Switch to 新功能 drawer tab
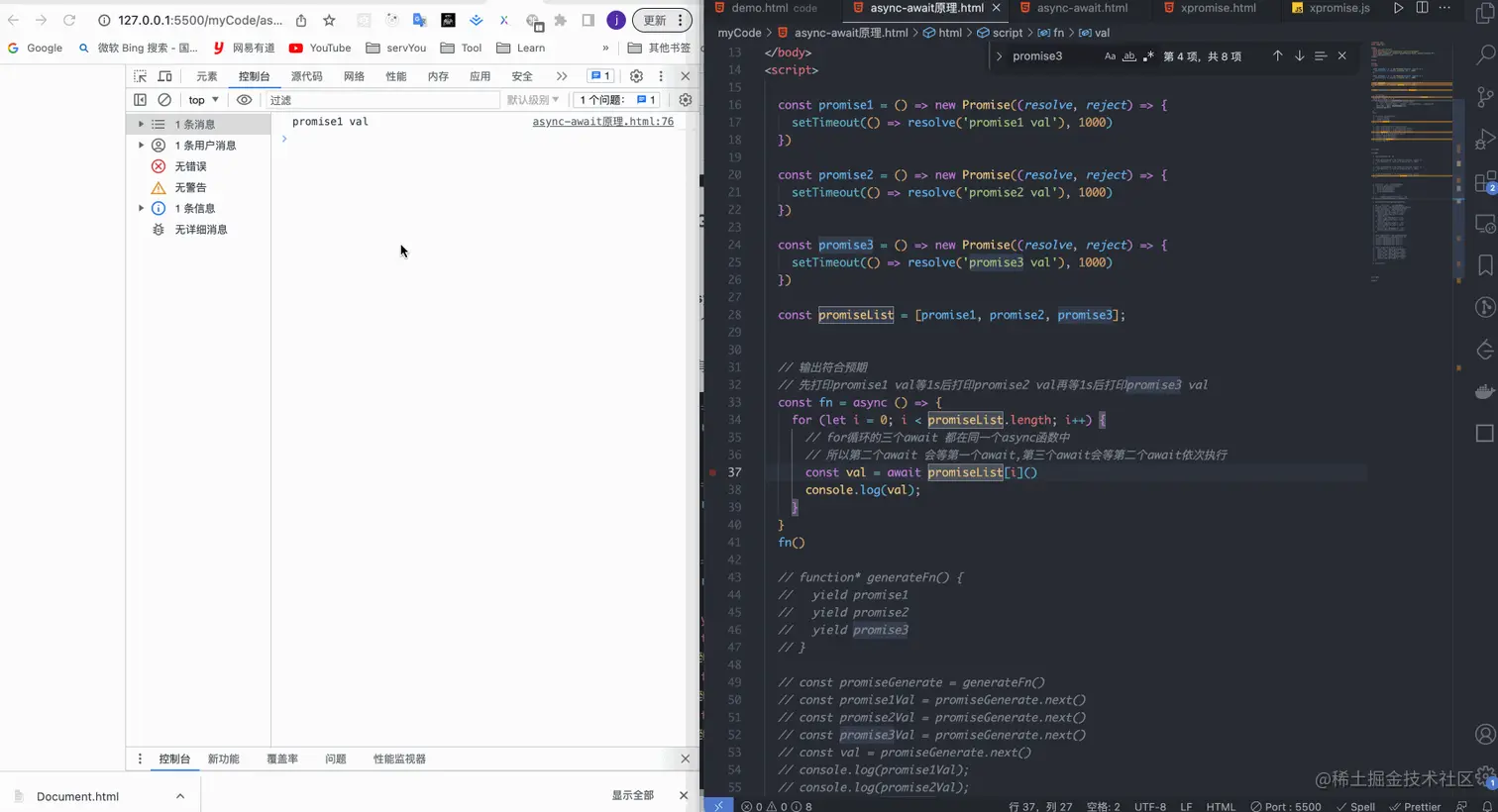Viewport: 1498px width, 812px height. (223, 760)
